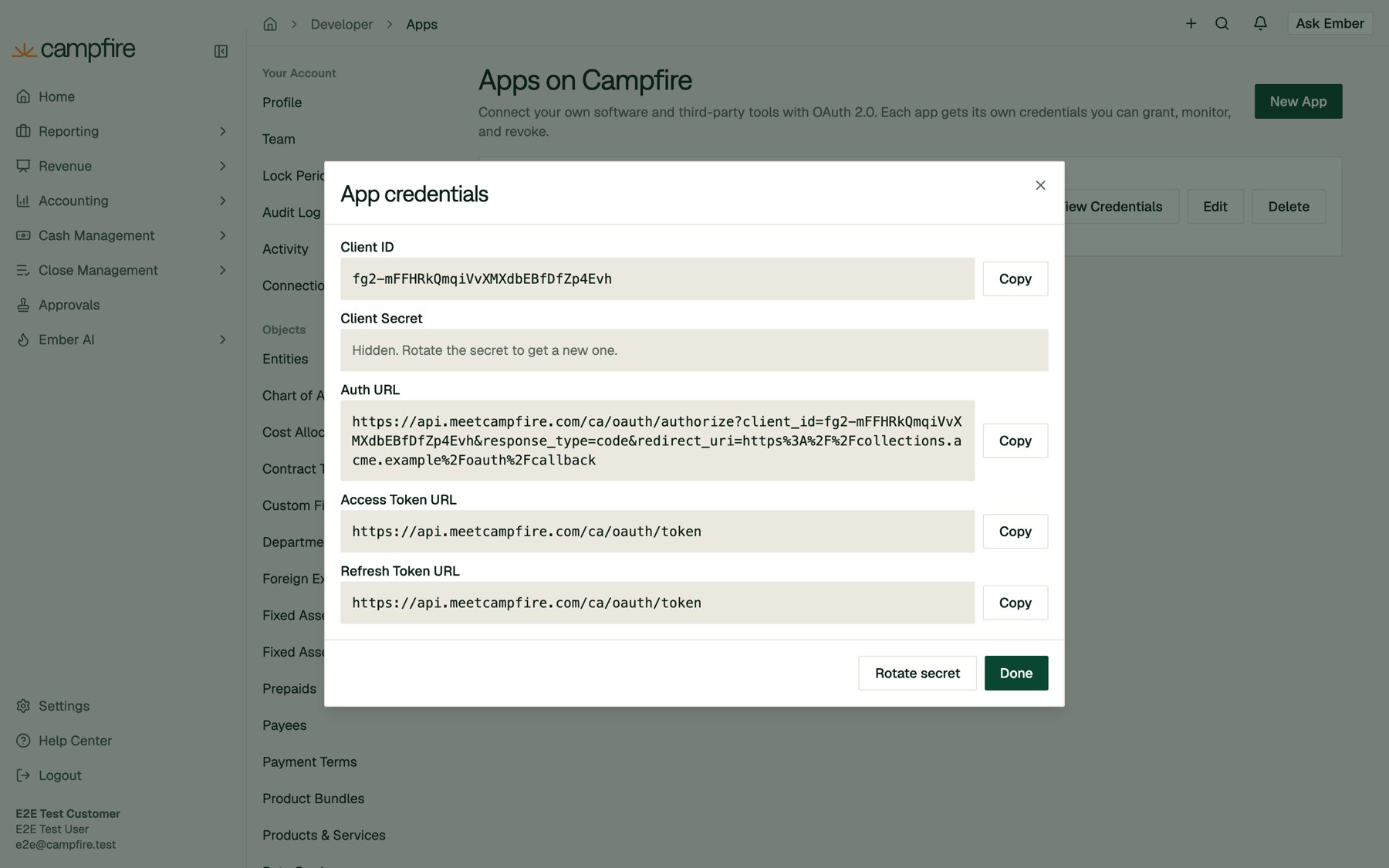Open Payees menu item
This screenshot has width=1389, height=868.
[x=284, y=725]
